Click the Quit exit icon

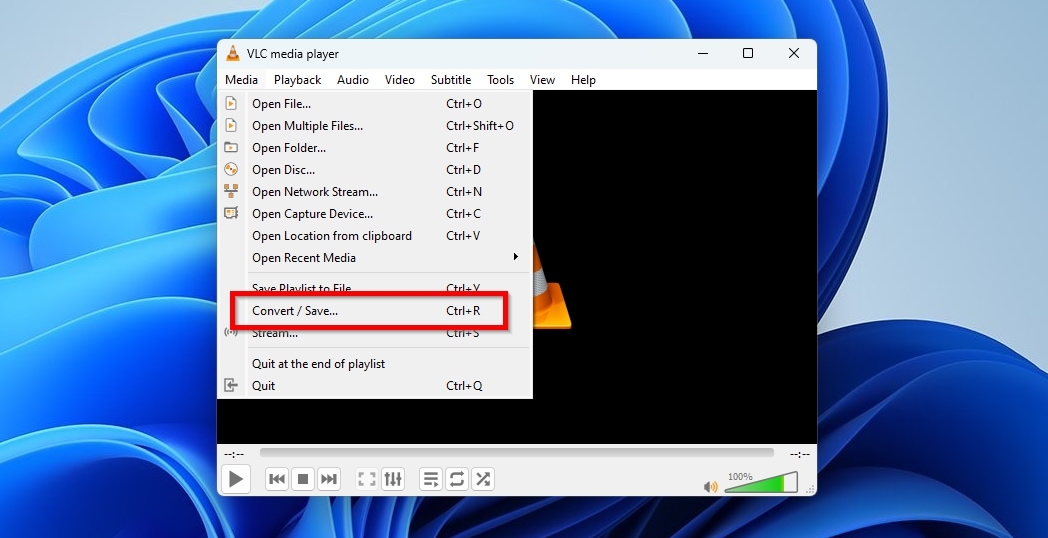(x=231, y=385)
